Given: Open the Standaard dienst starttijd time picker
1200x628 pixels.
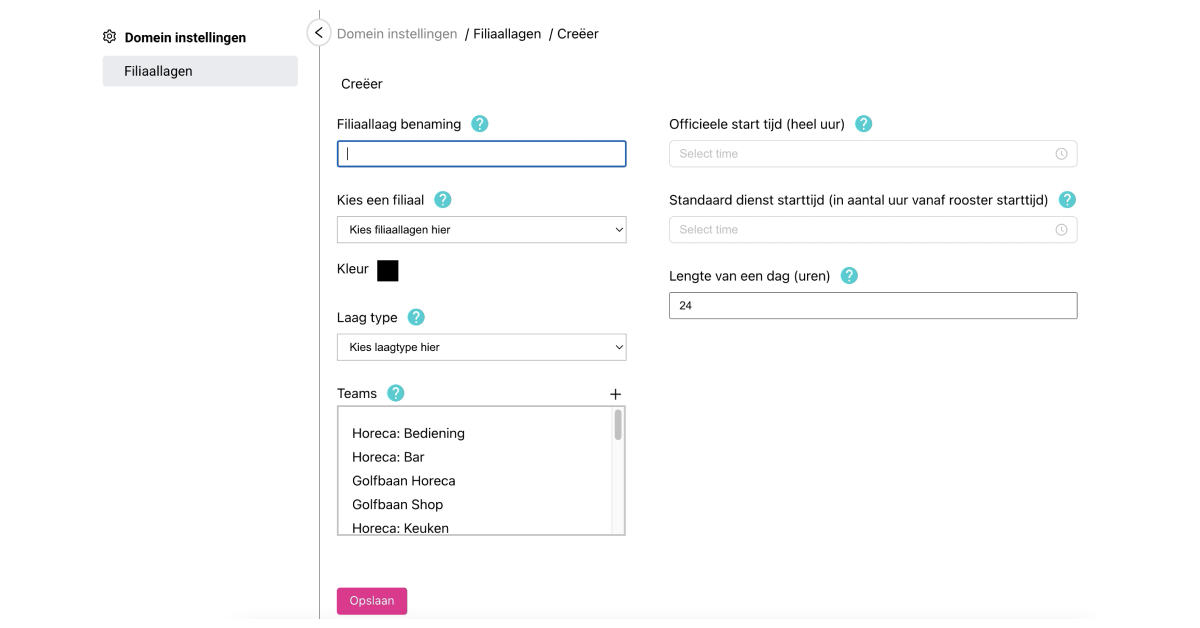Looking at the screenshot, I should pos(872,230).
